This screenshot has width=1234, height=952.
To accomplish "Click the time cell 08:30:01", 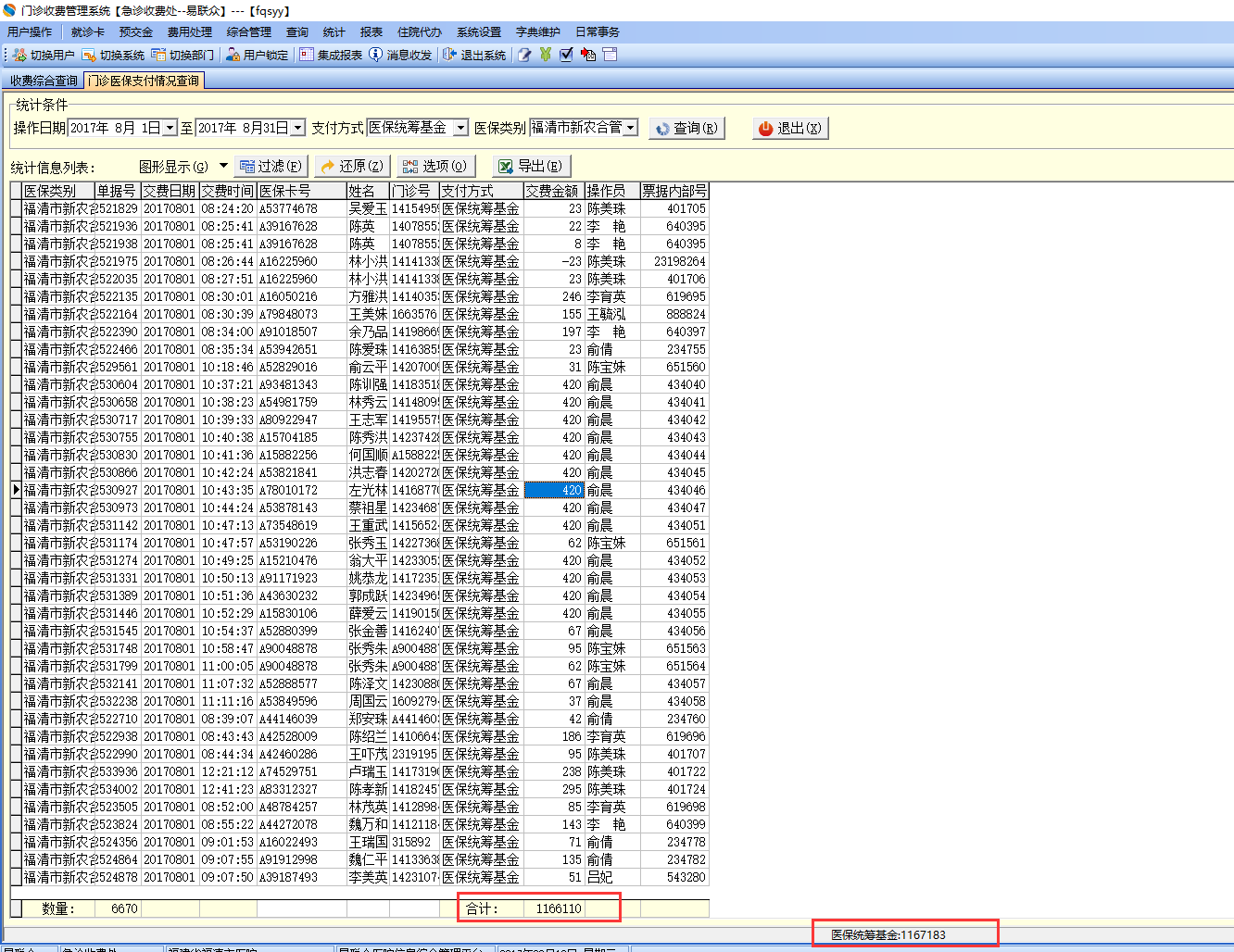I will (228, 297).
